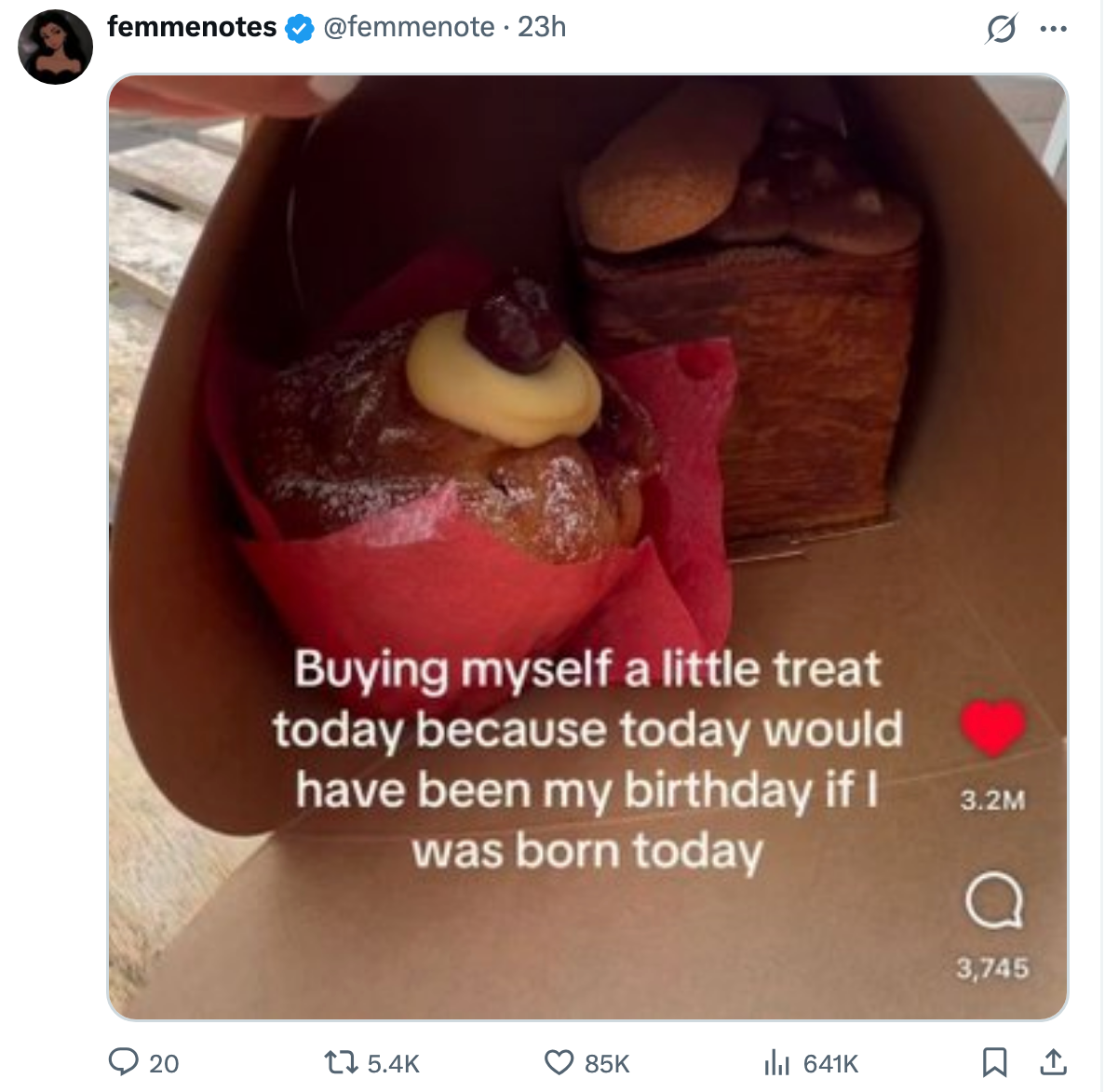Click the comment bubble inside the image
The width and height of the screenshot is (1105, 1092).
click(x=993, y=901)
